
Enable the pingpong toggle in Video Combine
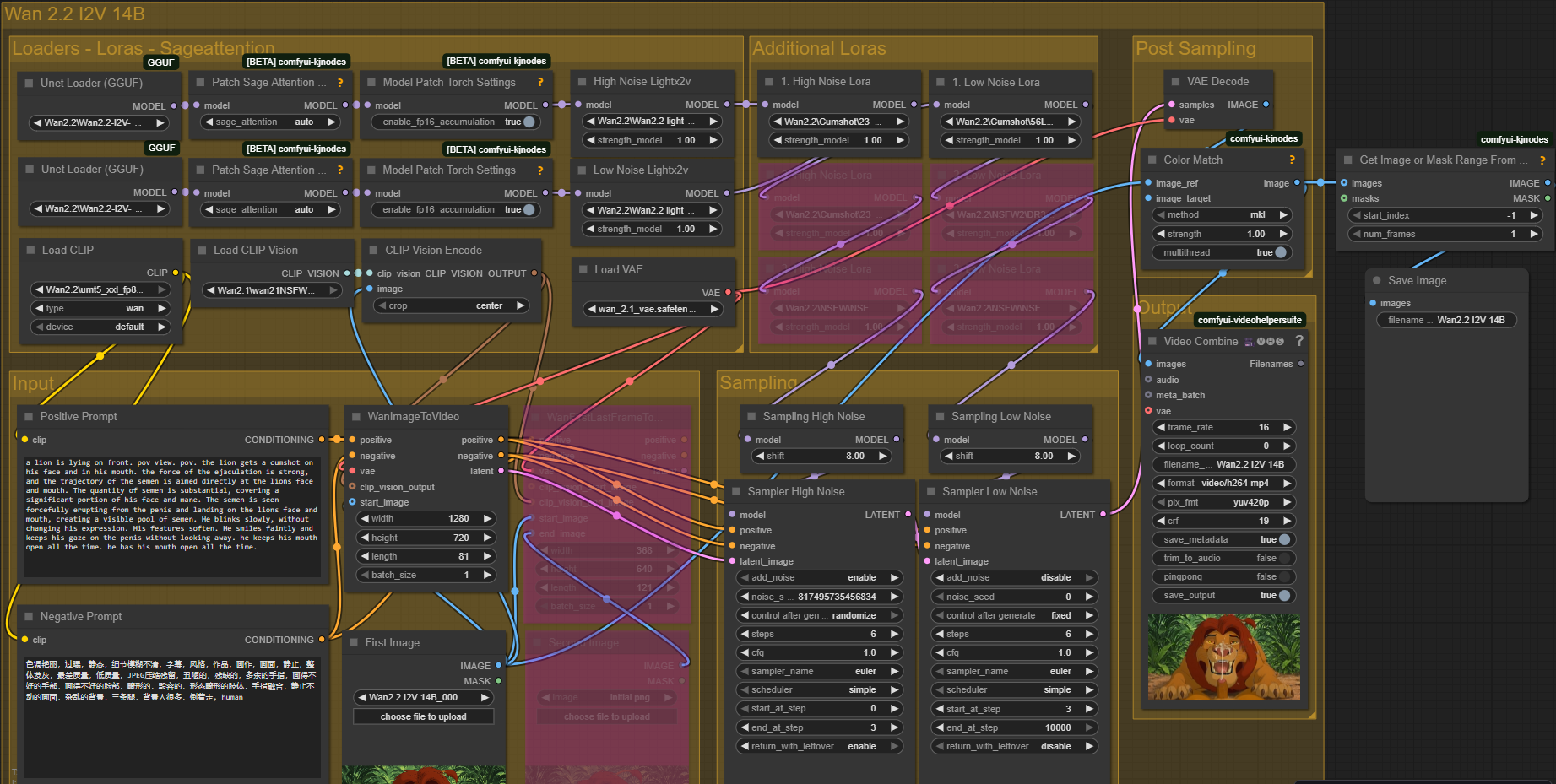coord(1283,577)
